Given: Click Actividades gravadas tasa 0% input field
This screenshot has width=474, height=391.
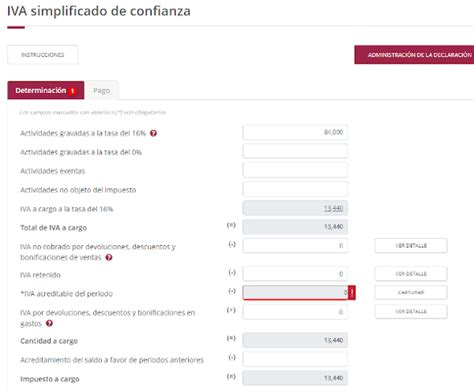Looking at the screenshot, I should [295, 151].
